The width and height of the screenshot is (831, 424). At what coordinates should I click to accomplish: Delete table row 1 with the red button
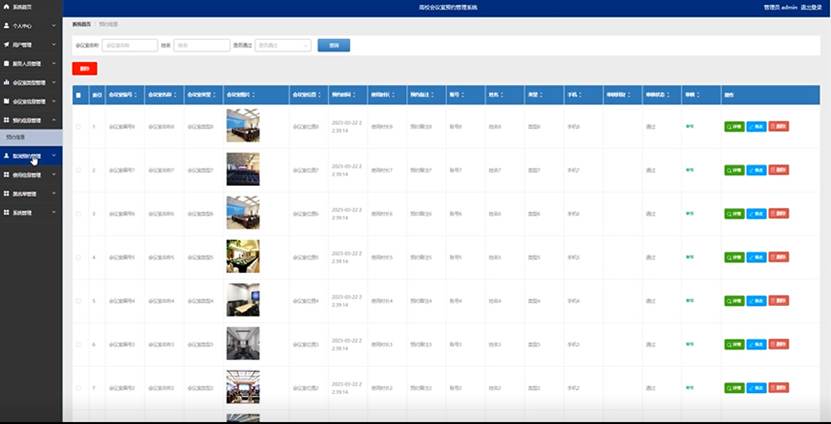(779, 126)
